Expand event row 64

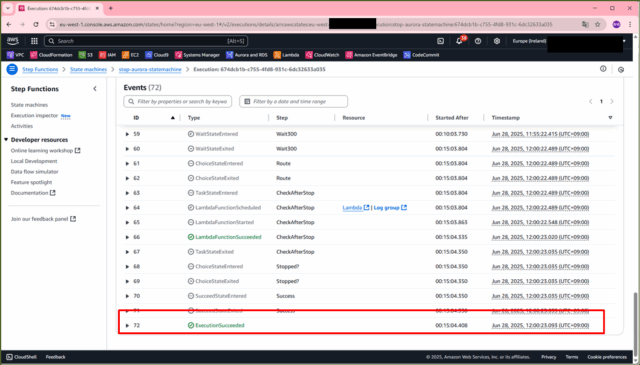(127, 207)
